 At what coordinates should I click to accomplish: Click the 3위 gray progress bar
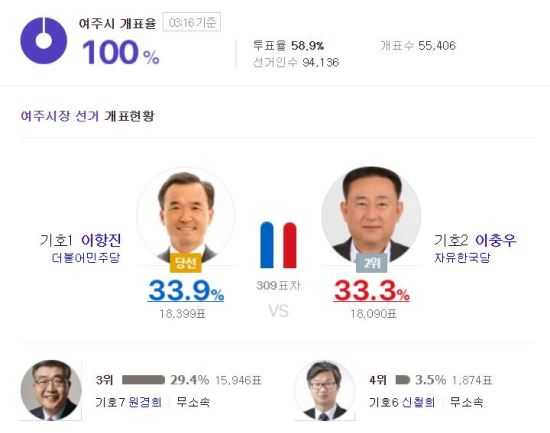click(x=143, y=380)
